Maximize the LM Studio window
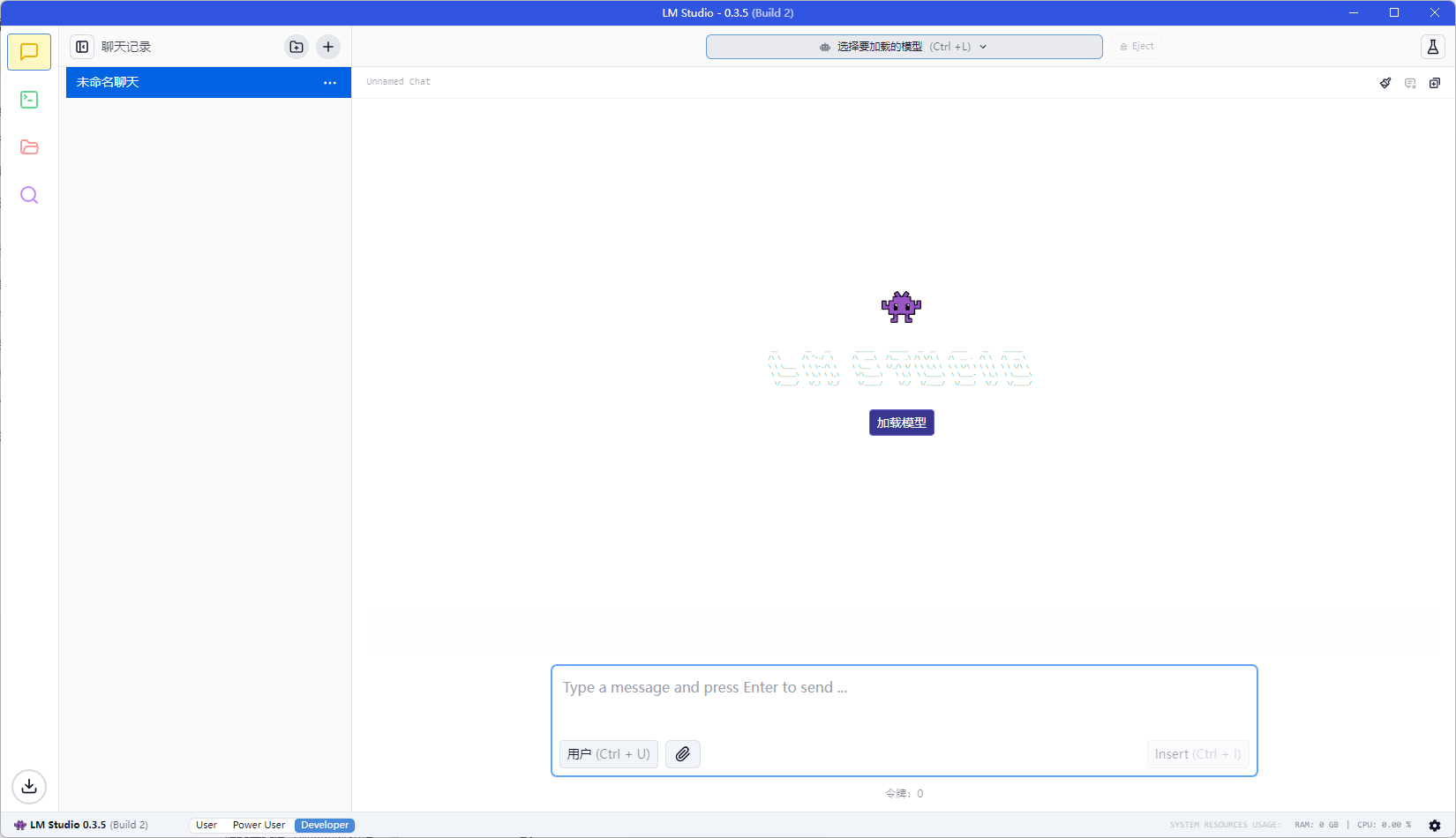The height and width of the screenshot is (838, 1456). (1394, 12)
